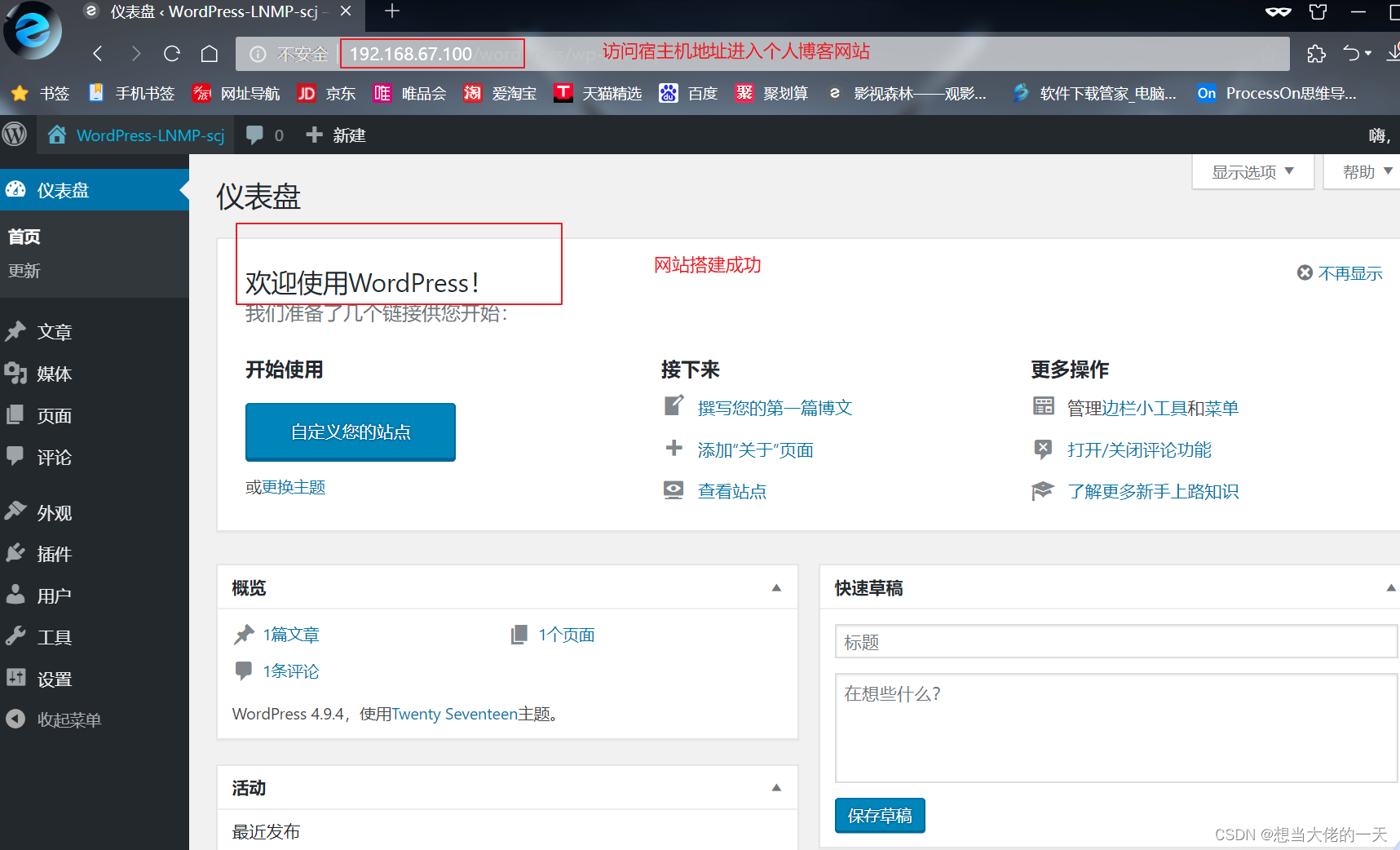Click the 标题 draft title field
This screenshot has width=1400, height=850.
coord(1116,641)
